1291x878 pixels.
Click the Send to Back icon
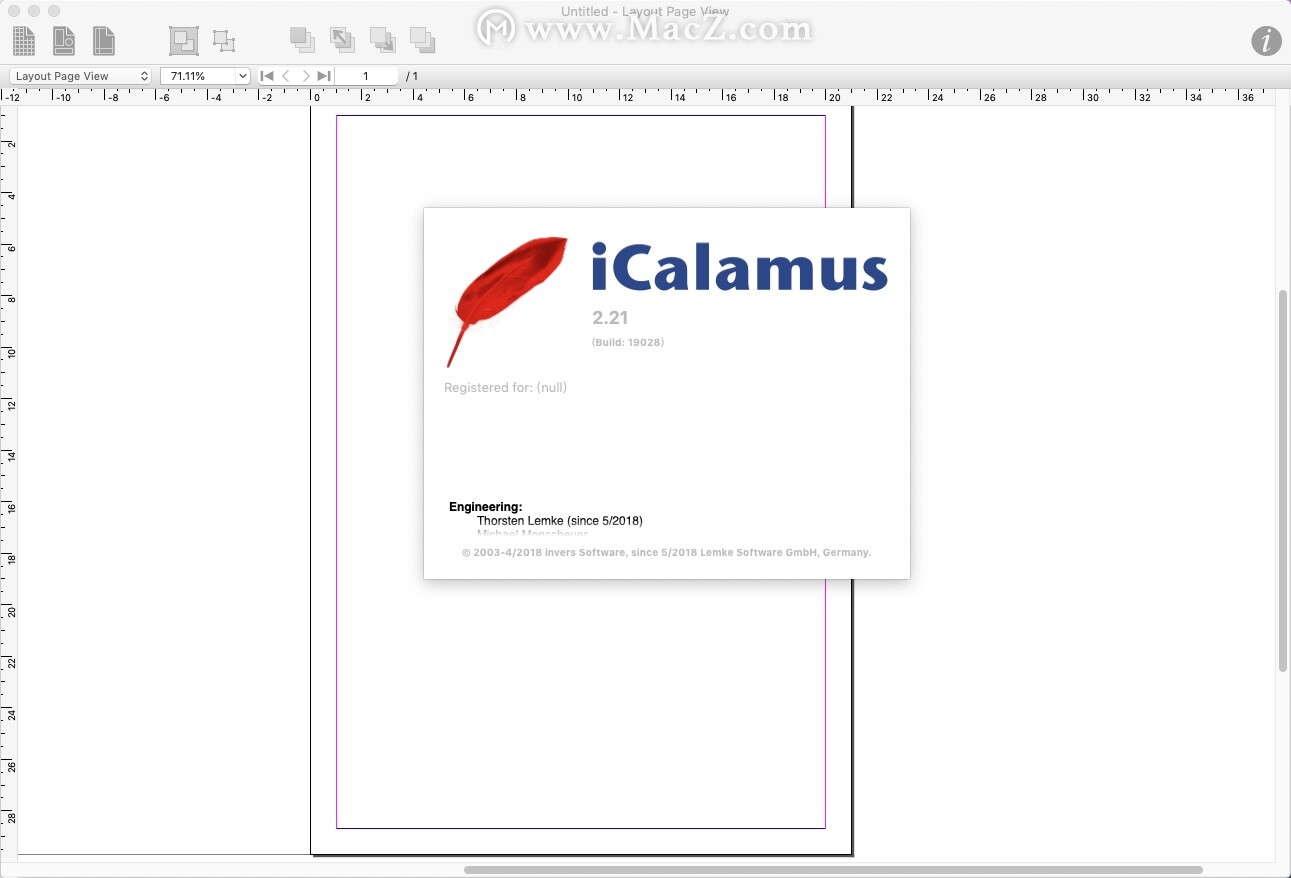click(422, 40)
